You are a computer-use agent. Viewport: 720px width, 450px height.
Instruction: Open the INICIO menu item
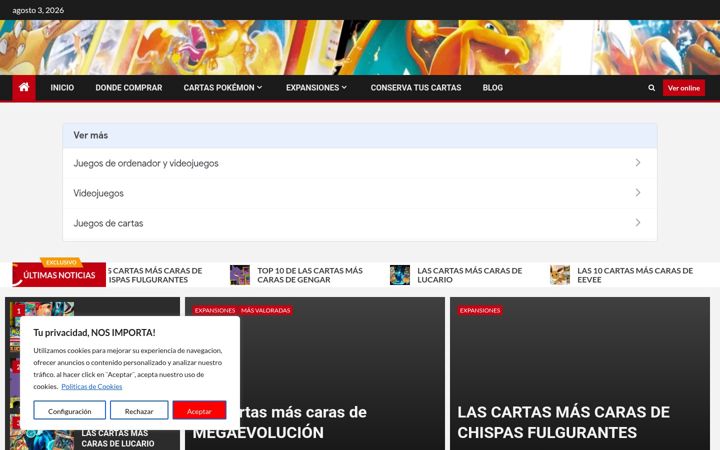pyautogui.click(x=62, y=88)
